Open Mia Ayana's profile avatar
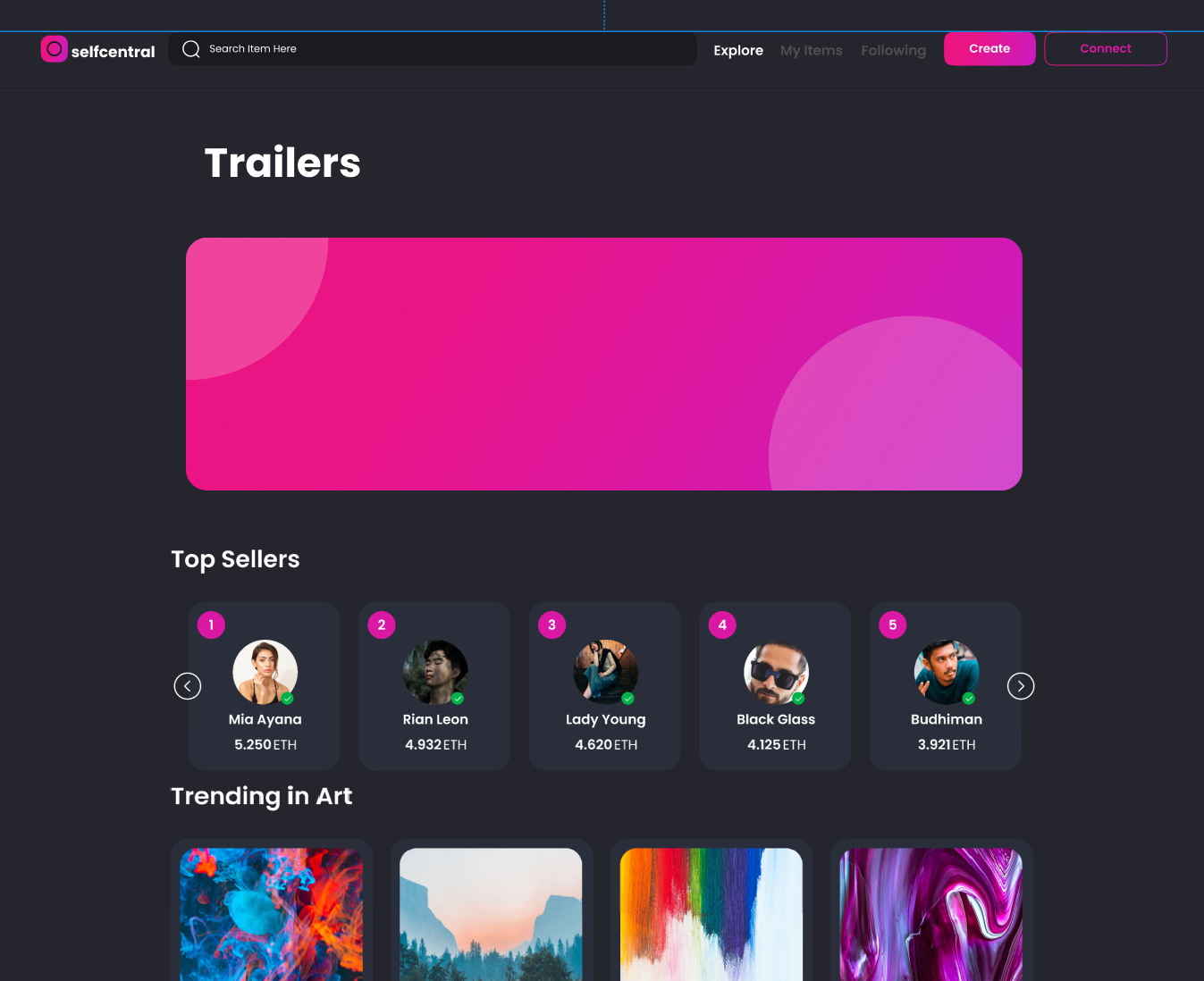 pos(265,672)
